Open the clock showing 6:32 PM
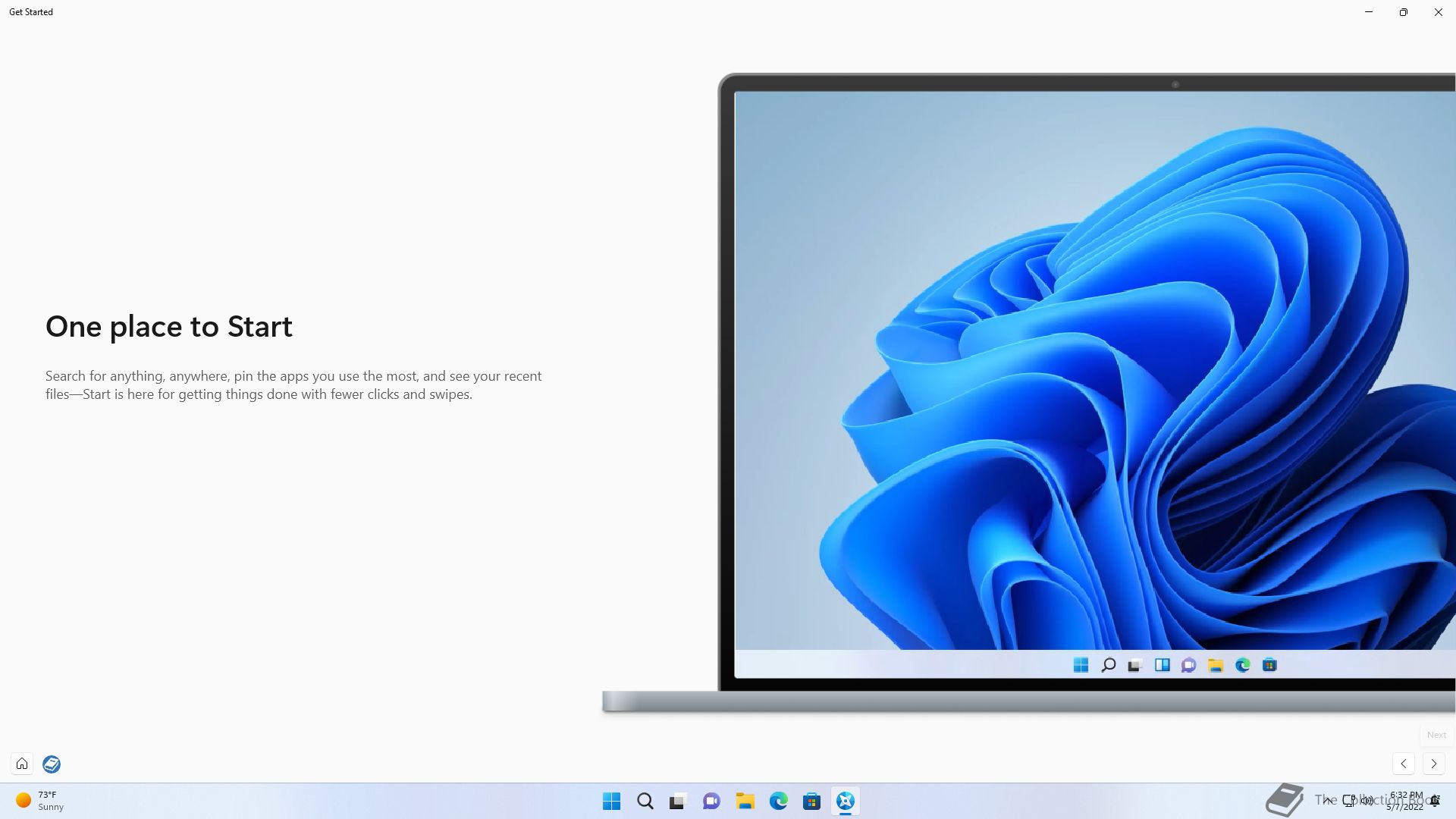 coord(1405,801)
